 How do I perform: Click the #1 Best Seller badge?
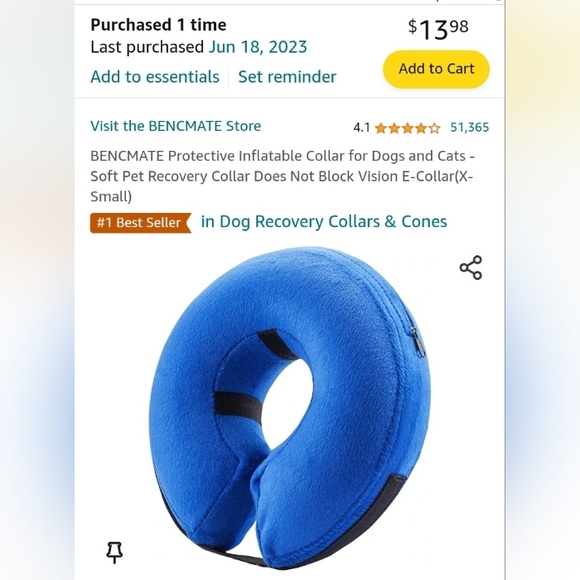[x=141, y=223]
